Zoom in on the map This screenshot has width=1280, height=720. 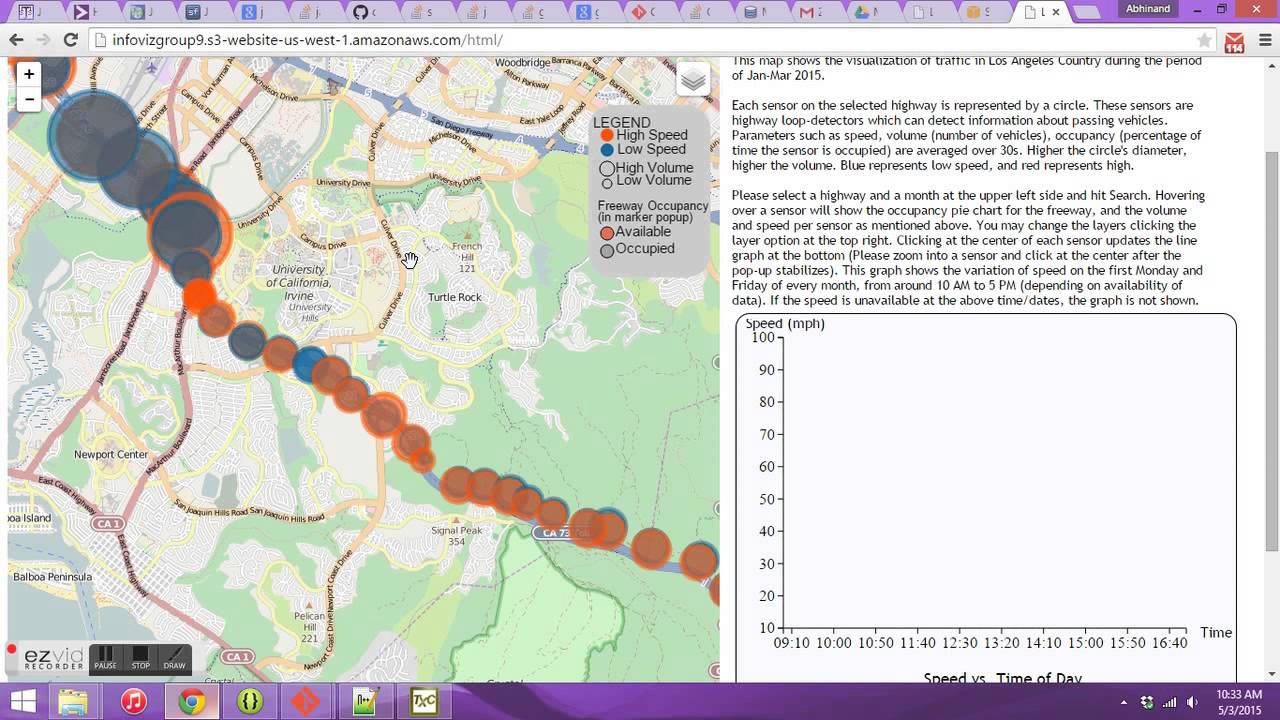29,74
